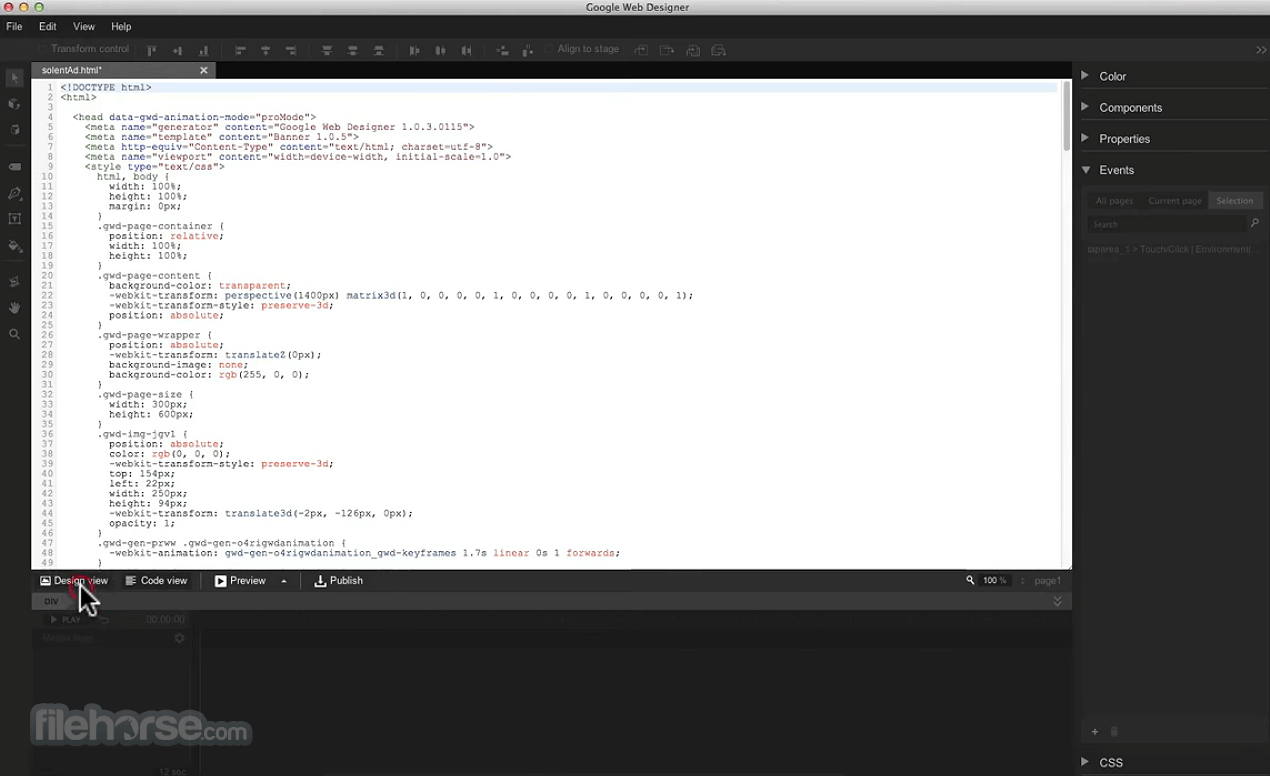This screenshot has height=776, width=1270.
Task: Click code line '<!DOCTYPE html>'
Action: 106,88
